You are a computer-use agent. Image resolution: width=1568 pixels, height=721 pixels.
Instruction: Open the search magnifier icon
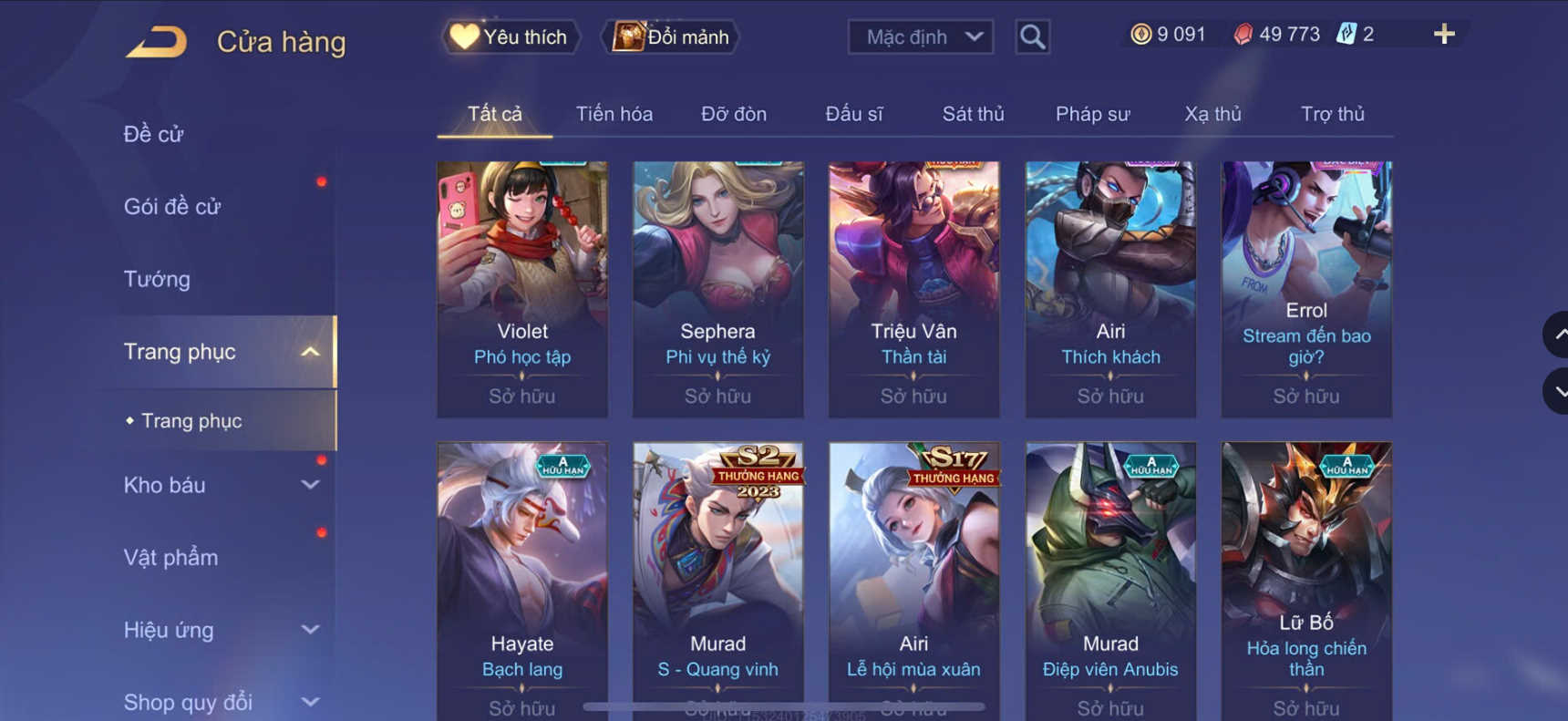tap(1032, 37)
